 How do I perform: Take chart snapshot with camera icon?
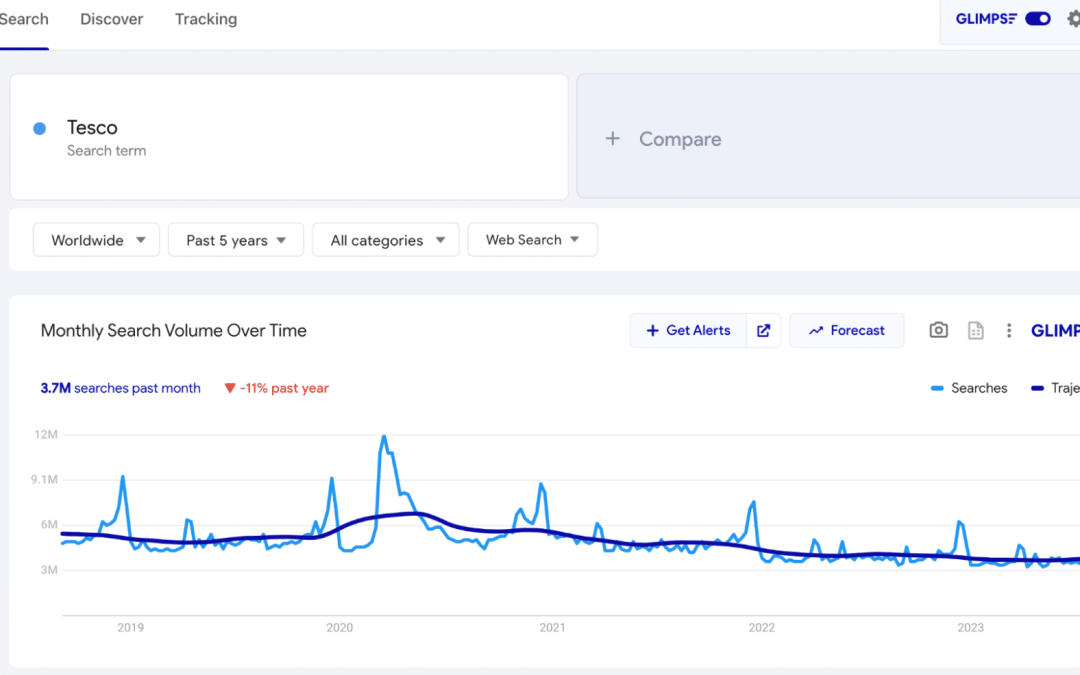pyautogui.click(x=938, y=331)
